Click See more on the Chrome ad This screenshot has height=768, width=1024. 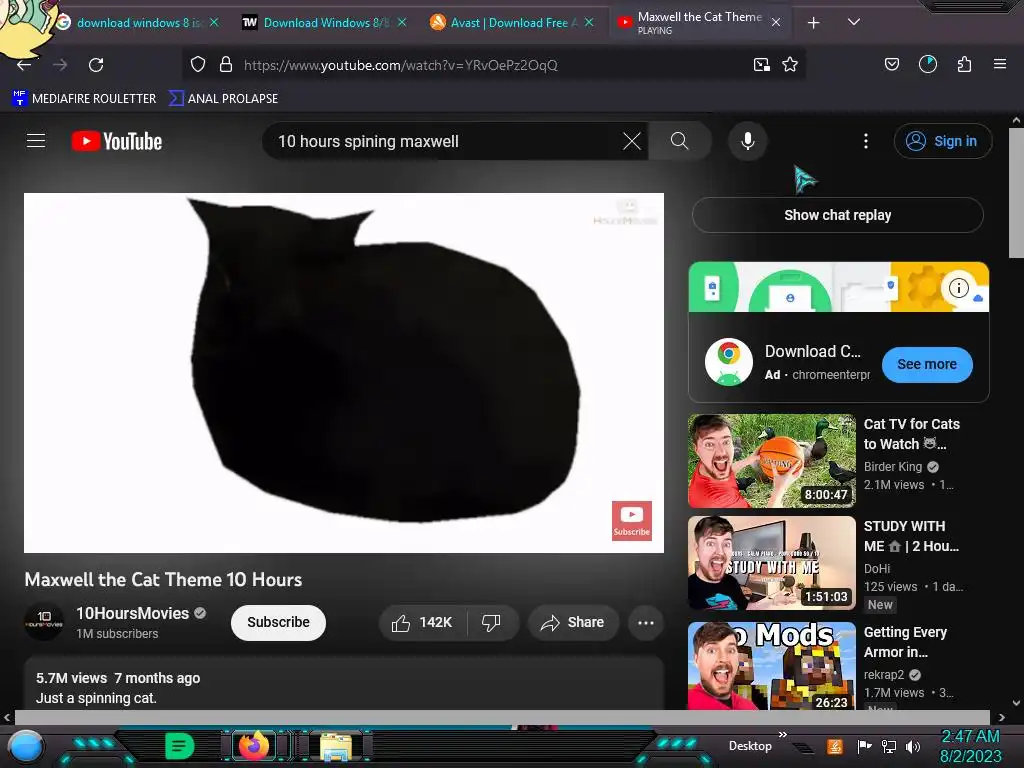[x=927, y=364]
